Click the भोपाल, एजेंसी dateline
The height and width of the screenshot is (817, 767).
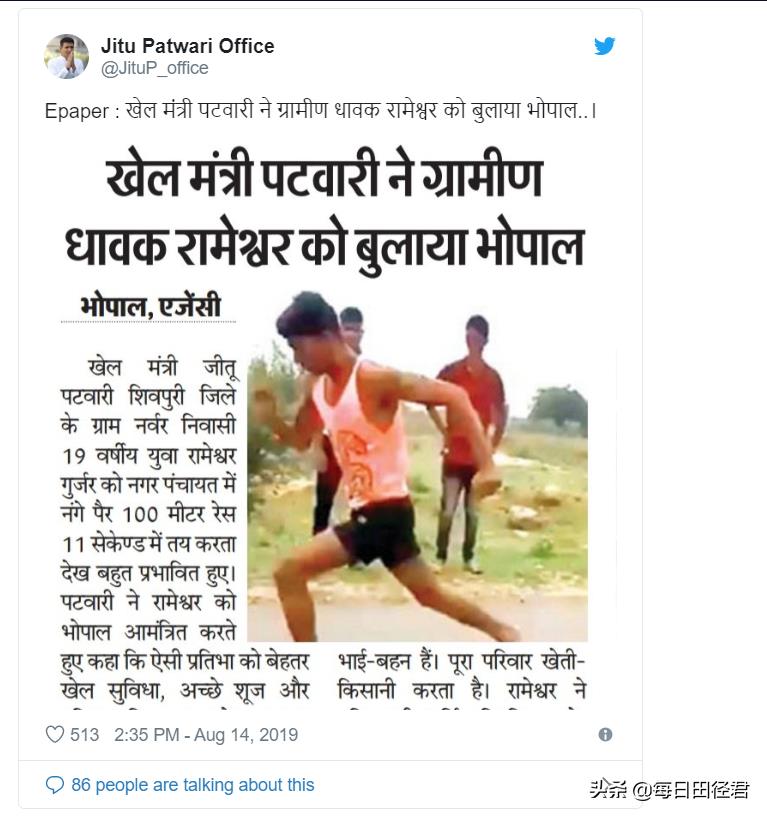[x=150, y=306]
